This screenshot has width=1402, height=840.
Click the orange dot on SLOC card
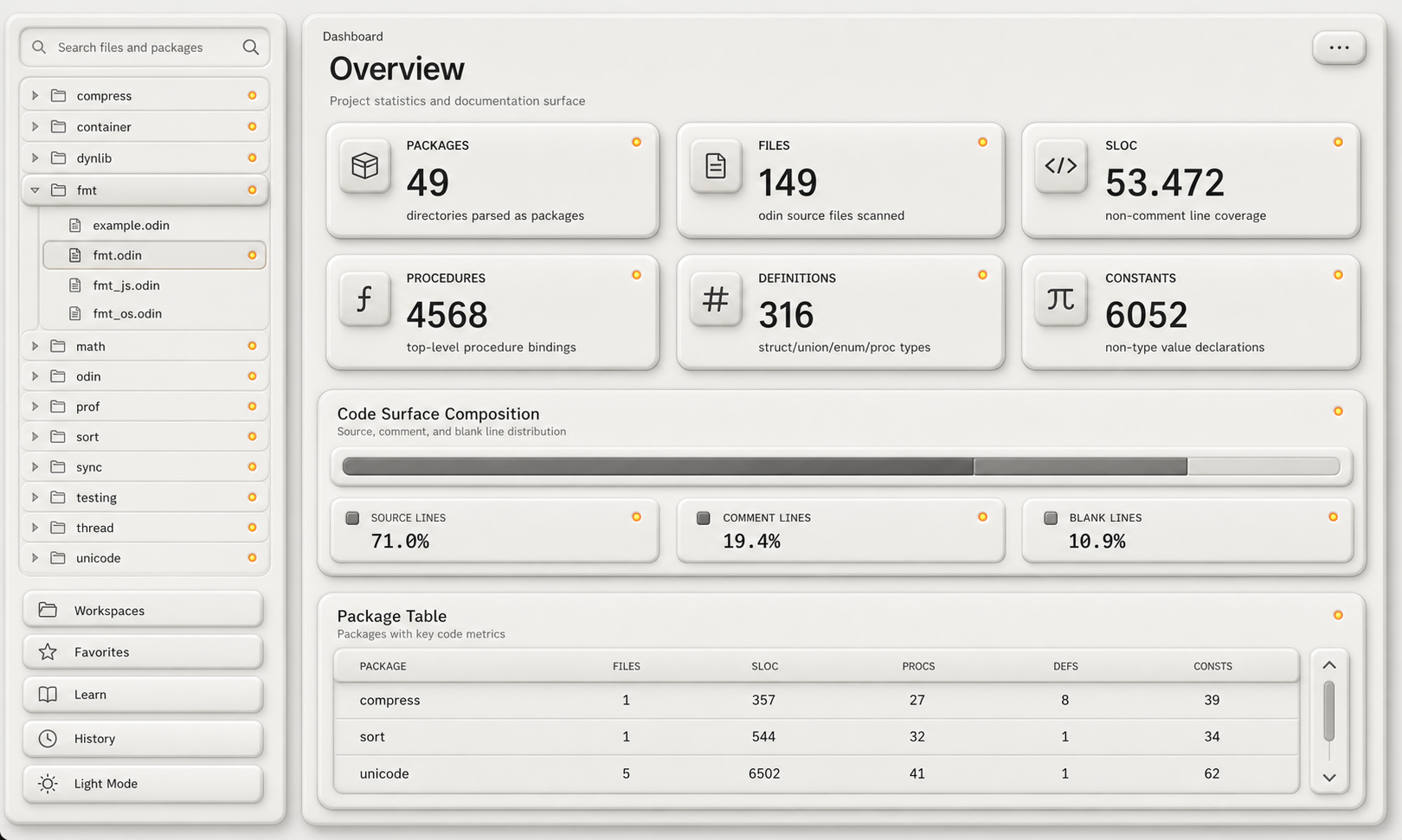pyautogui.click(x=1338, y=142)
